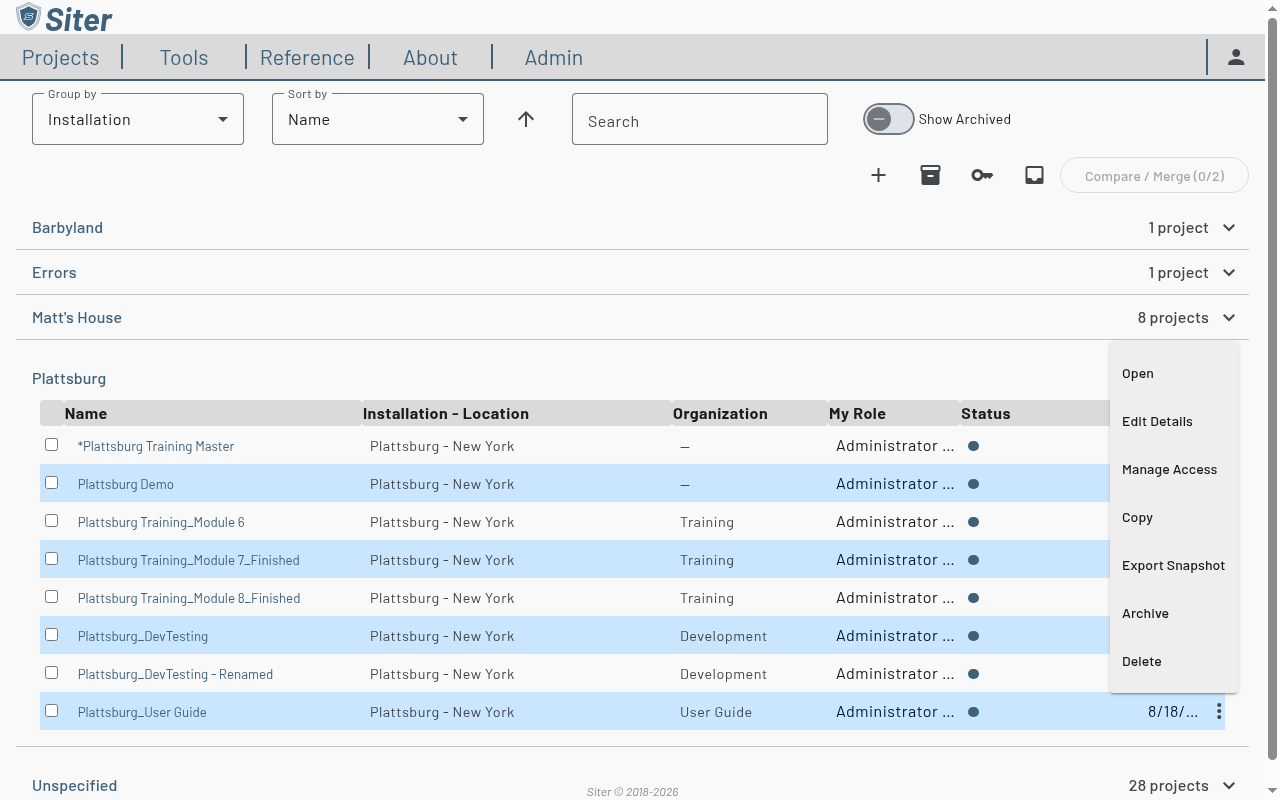The width and height of the screenshot is (1280, 800).
Task: Select Export Snapshot menu option
Action: 1174,565
